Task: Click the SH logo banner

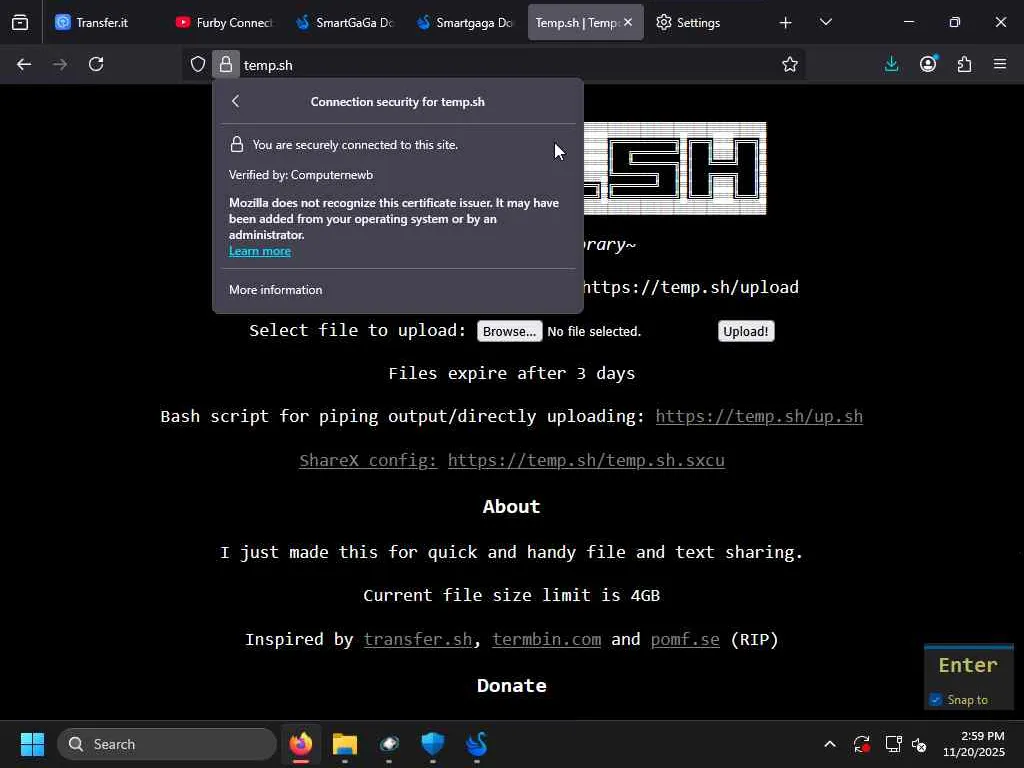Action: (x=675, y=168)
